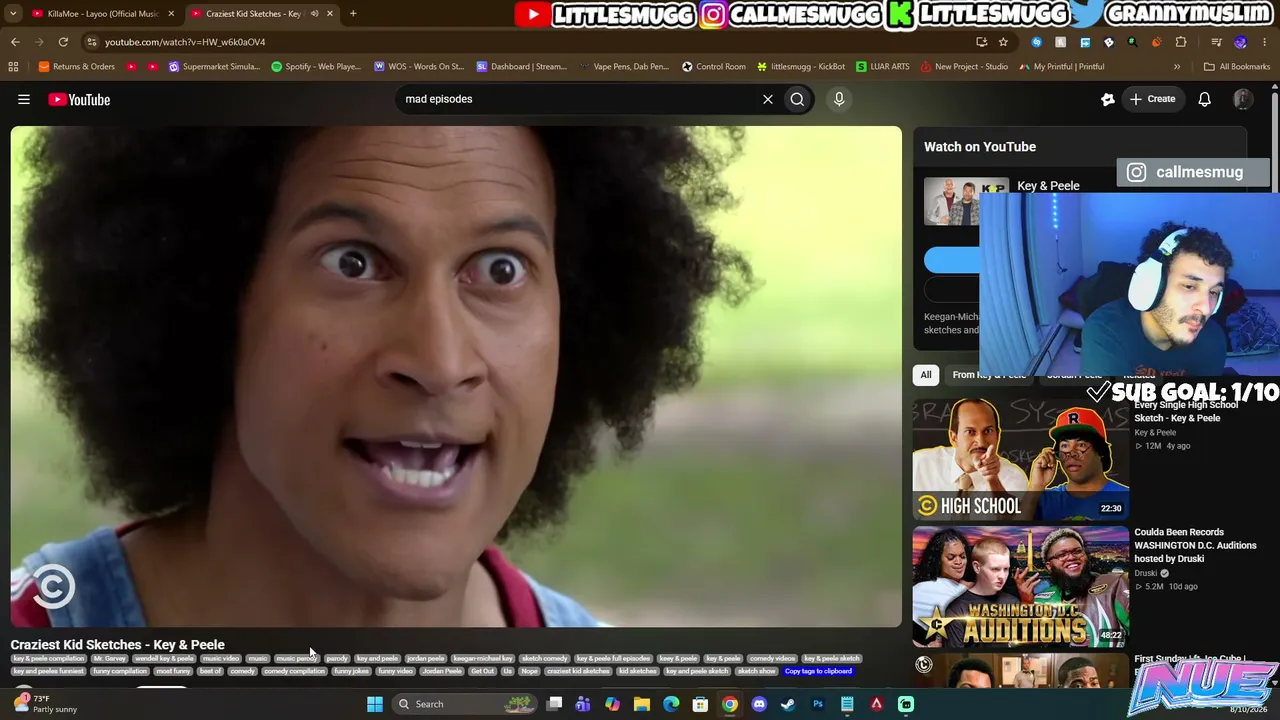Open Chrome media controls icon

click(1216, 42)
